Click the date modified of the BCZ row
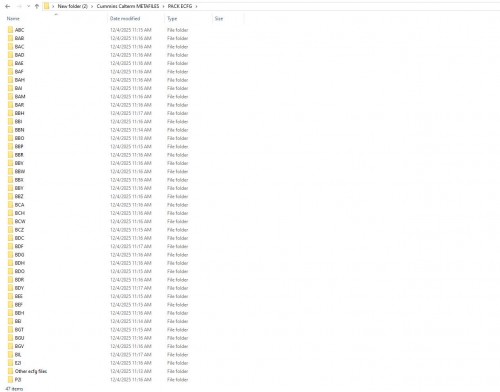Screen dimensions: 500x392 [131, 230]
